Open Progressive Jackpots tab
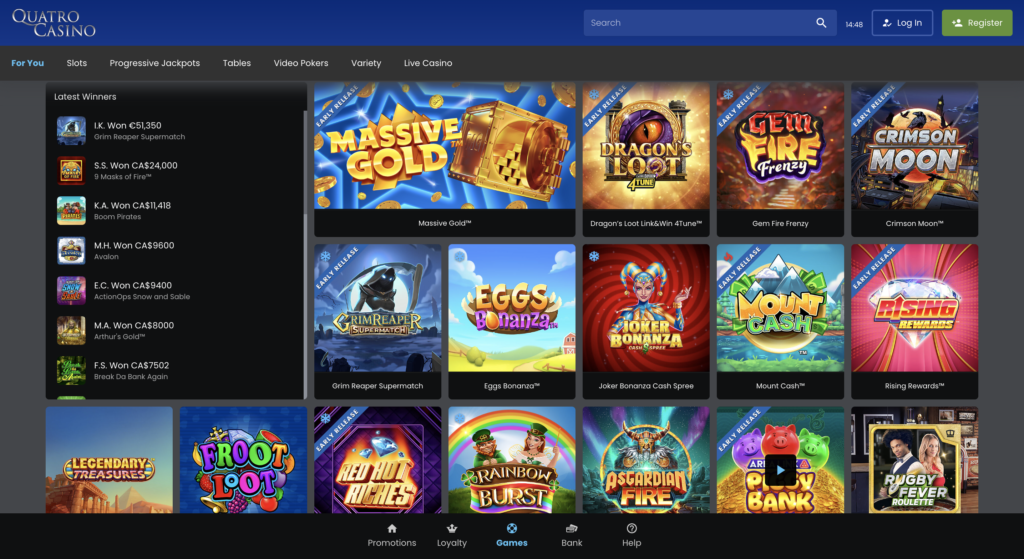1024x559 pixels. pyautogui.click(x=155, y=63)
